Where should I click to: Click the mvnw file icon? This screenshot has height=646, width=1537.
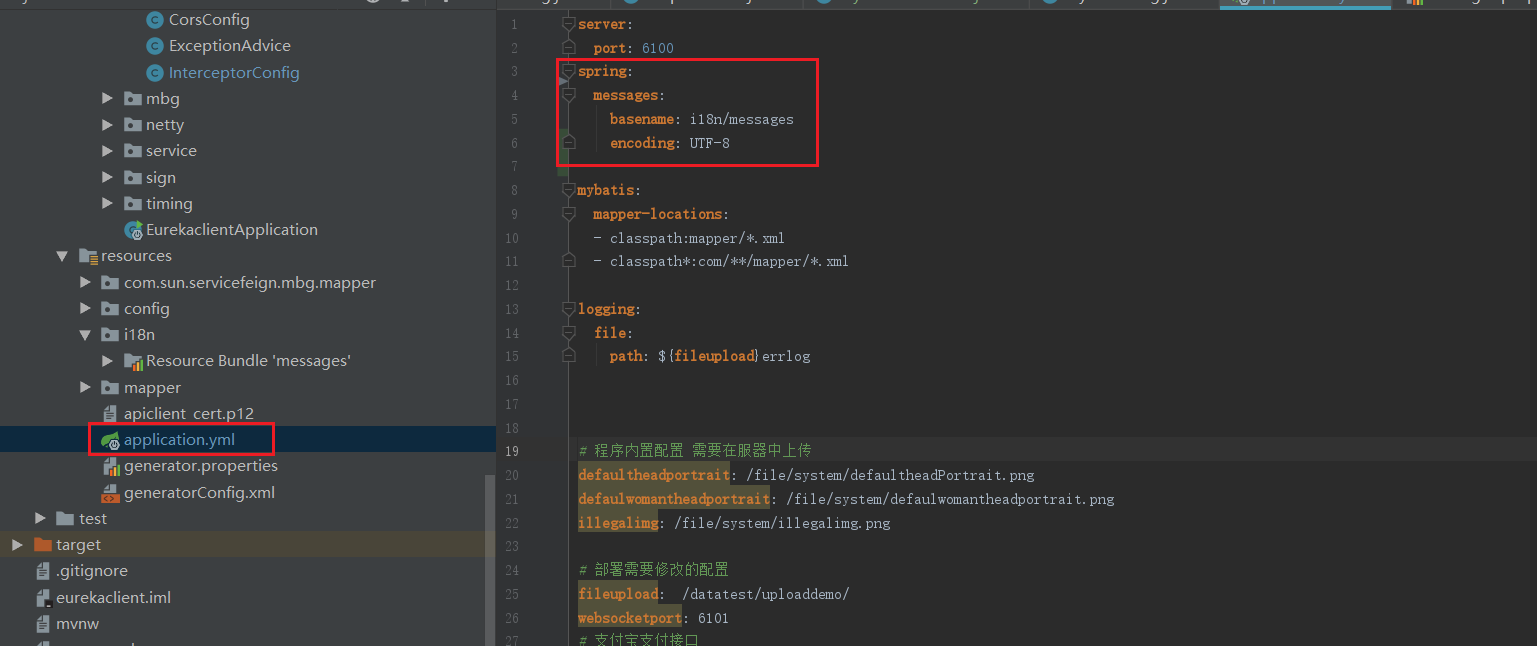(42, 624)
